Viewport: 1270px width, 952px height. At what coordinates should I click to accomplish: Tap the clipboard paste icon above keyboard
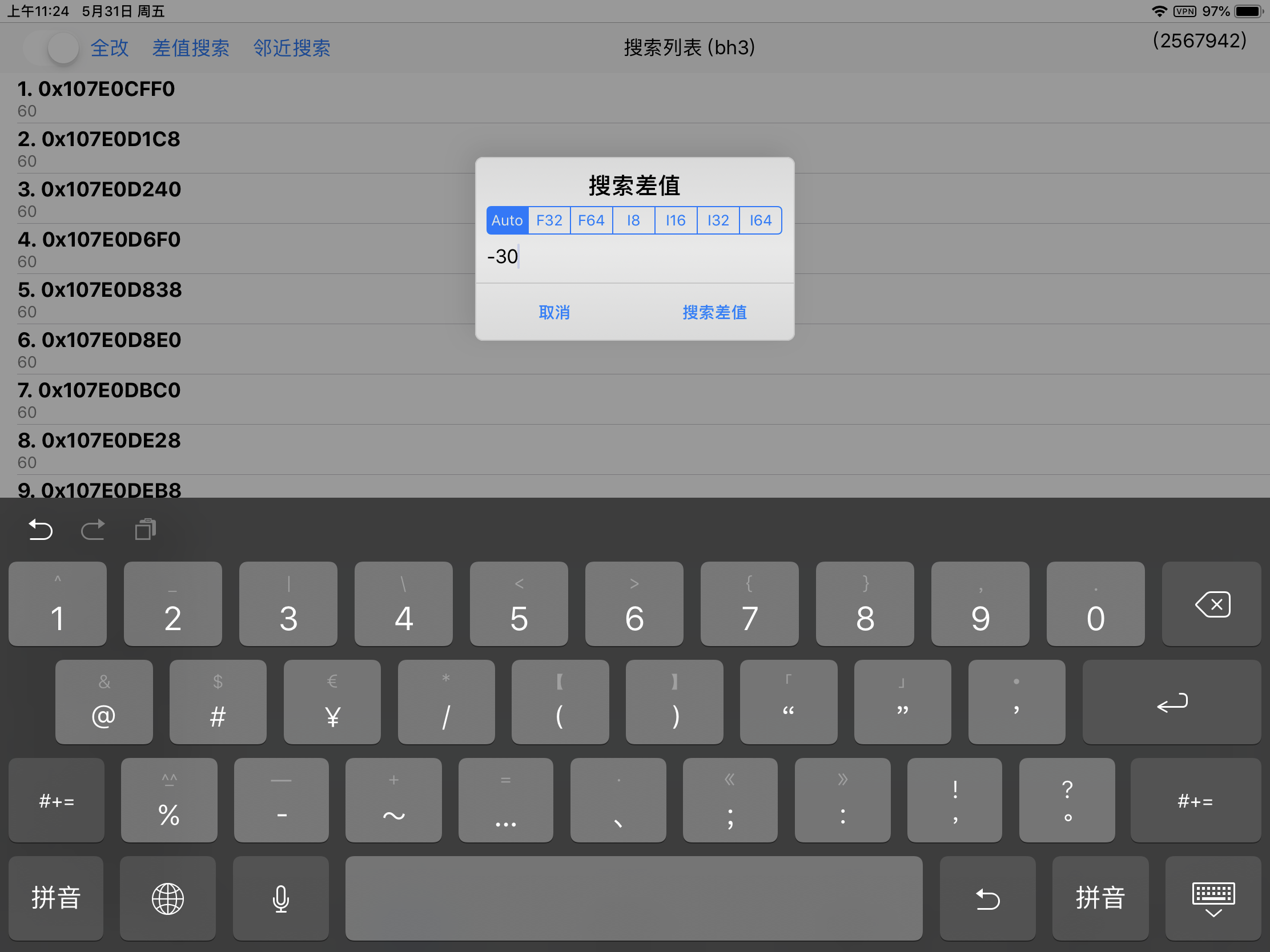pos(145,529)
